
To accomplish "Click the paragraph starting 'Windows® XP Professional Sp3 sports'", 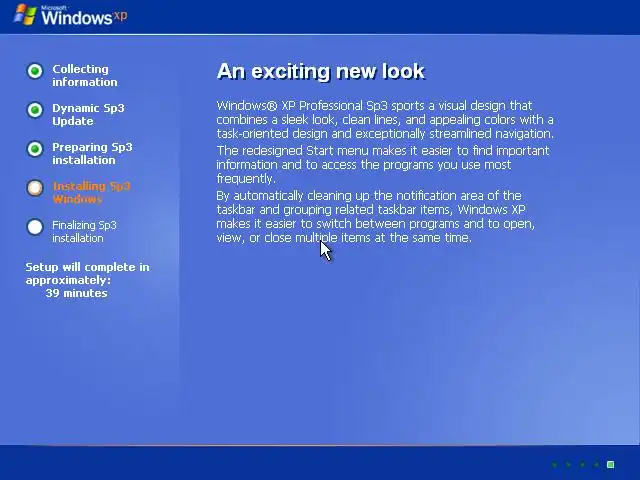I will [x=385, y=120].
